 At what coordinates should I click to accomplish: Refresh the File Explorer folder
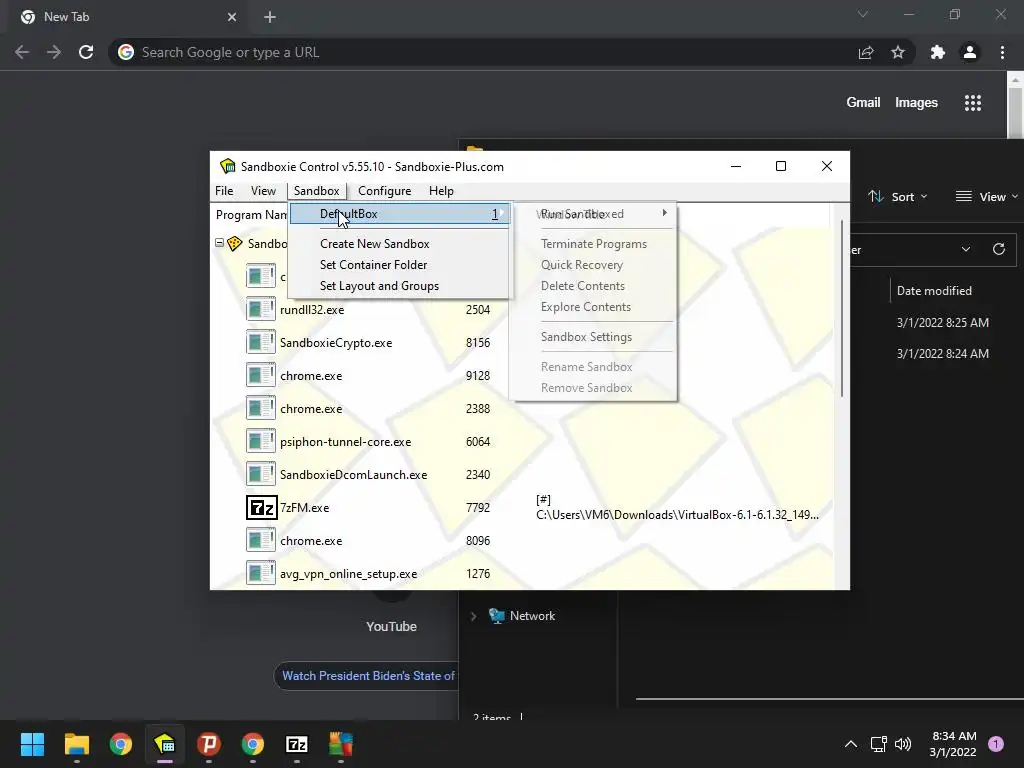point(999,249)
